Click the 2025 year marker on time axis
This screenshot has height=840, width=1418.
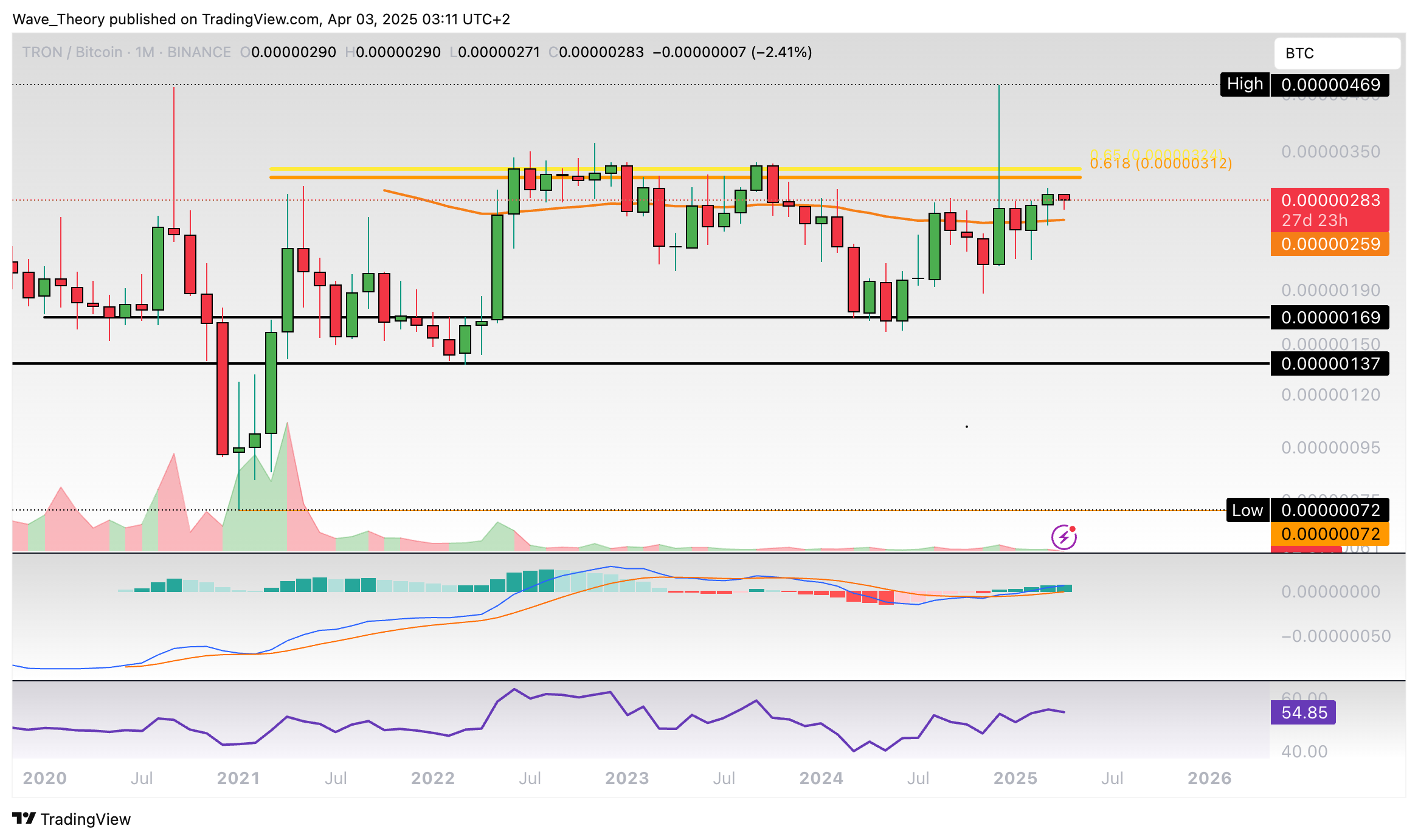point(1015,778)
